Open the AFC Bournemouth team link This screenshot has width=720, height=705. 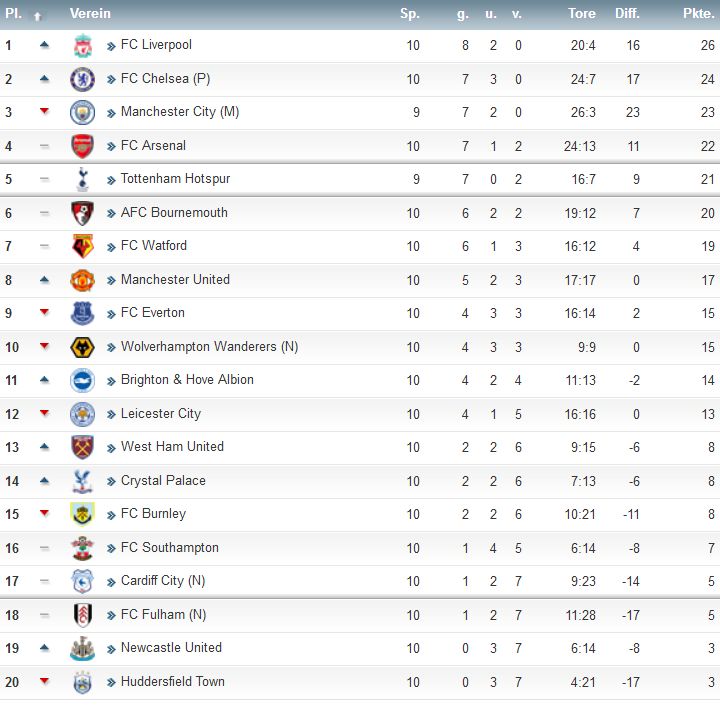pyautogui.click(x=174, y=213)
